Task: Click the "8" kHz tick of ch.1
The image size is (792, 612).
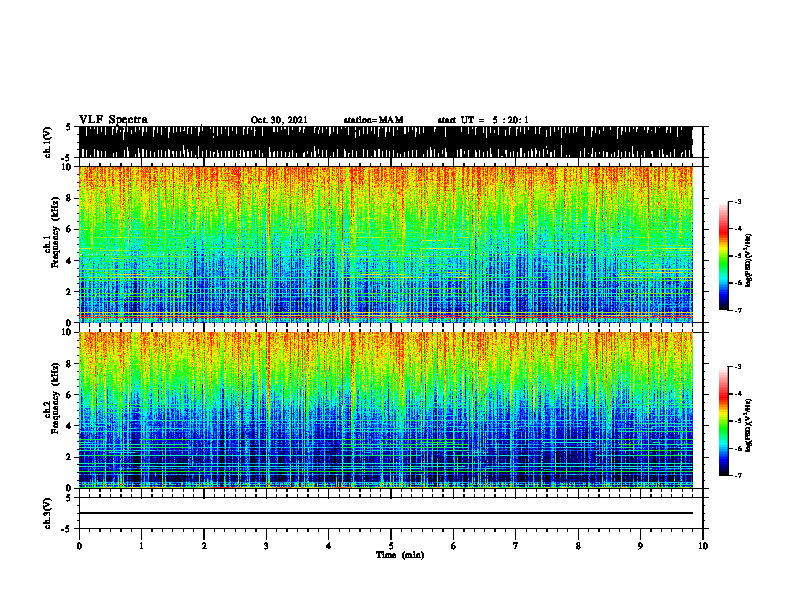Action: (x=70, y=198)
